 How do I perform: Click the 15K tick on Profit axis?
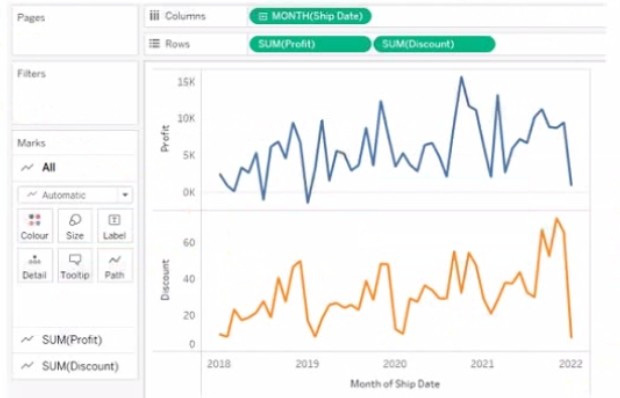pyautogui.click(x=186, y=82)
